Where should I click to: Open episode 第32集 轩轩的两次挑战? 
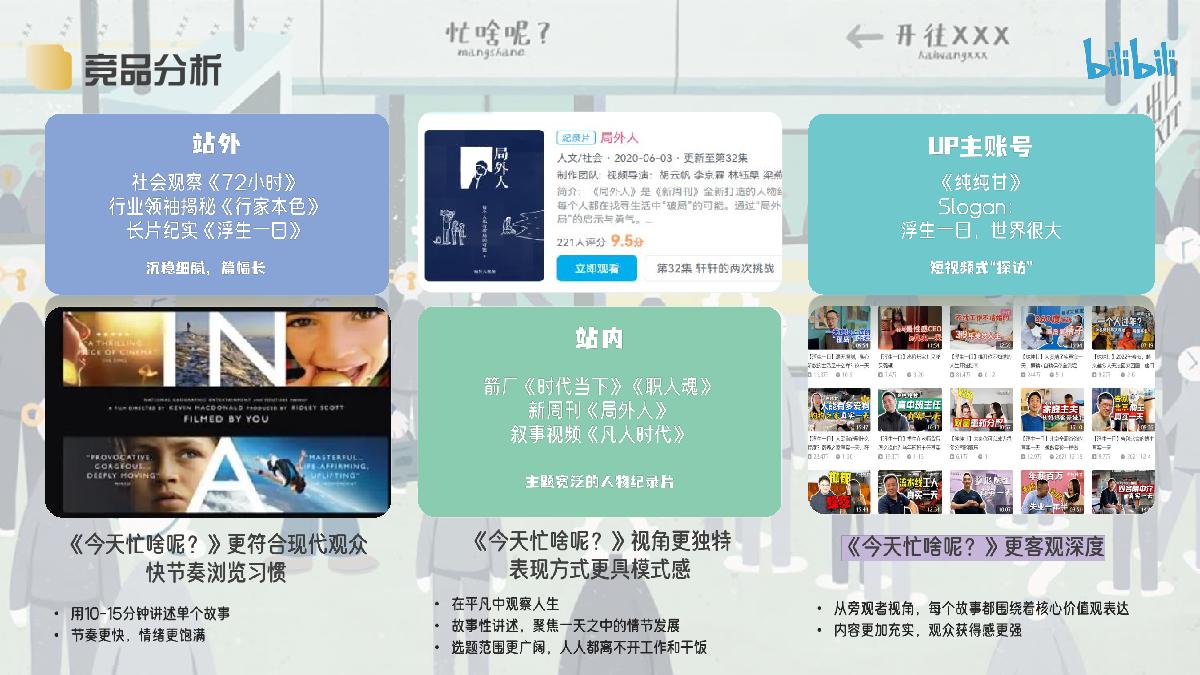(716, 267)
